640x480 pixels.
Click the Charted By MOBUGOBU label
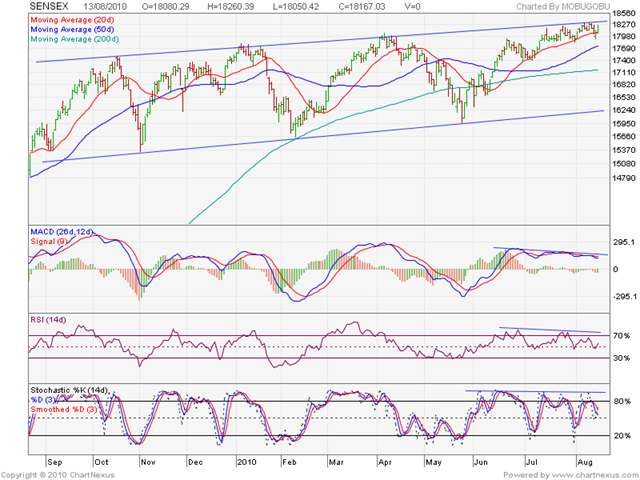[x=563, y=7]
